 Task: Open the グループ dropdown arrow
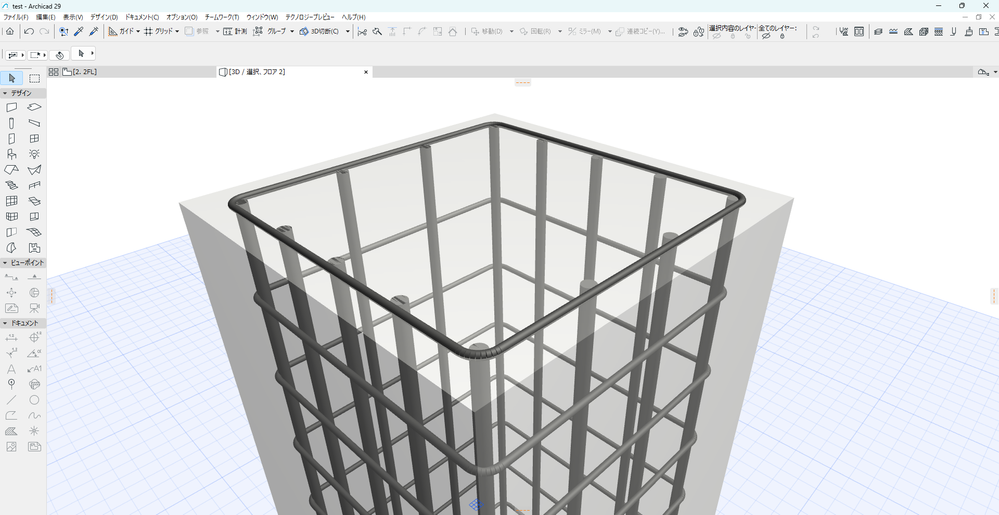click(x=292, y=31)
